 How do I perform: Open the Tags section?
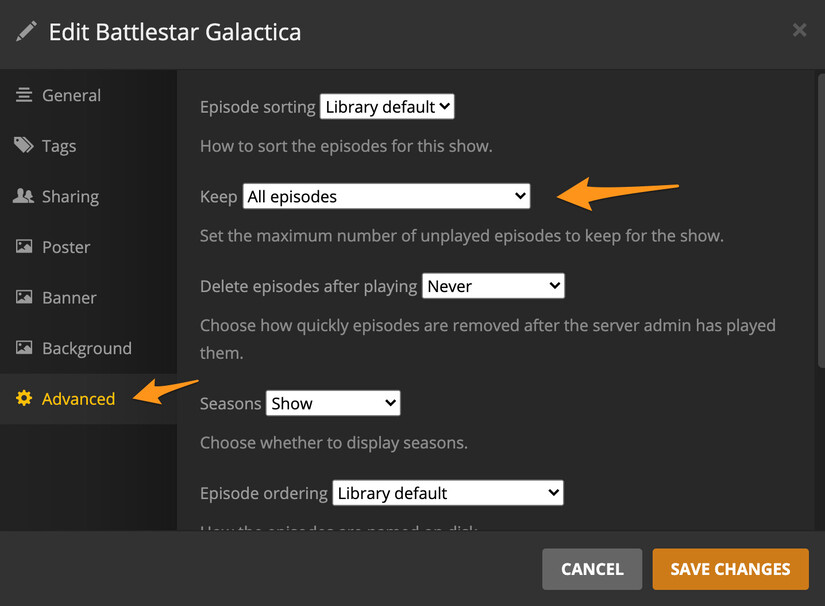point(59,146)
